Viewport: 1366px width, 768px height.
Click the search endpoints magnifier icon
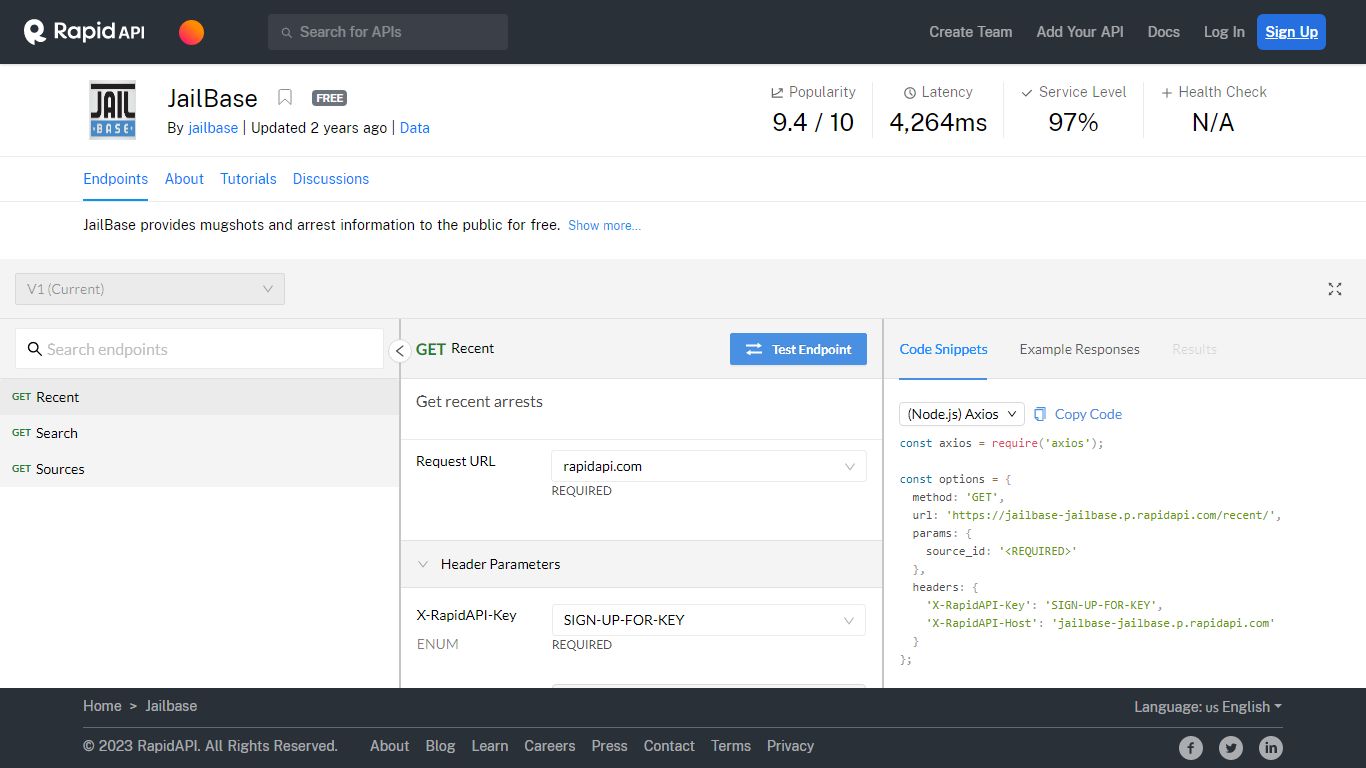coord(34,349)
